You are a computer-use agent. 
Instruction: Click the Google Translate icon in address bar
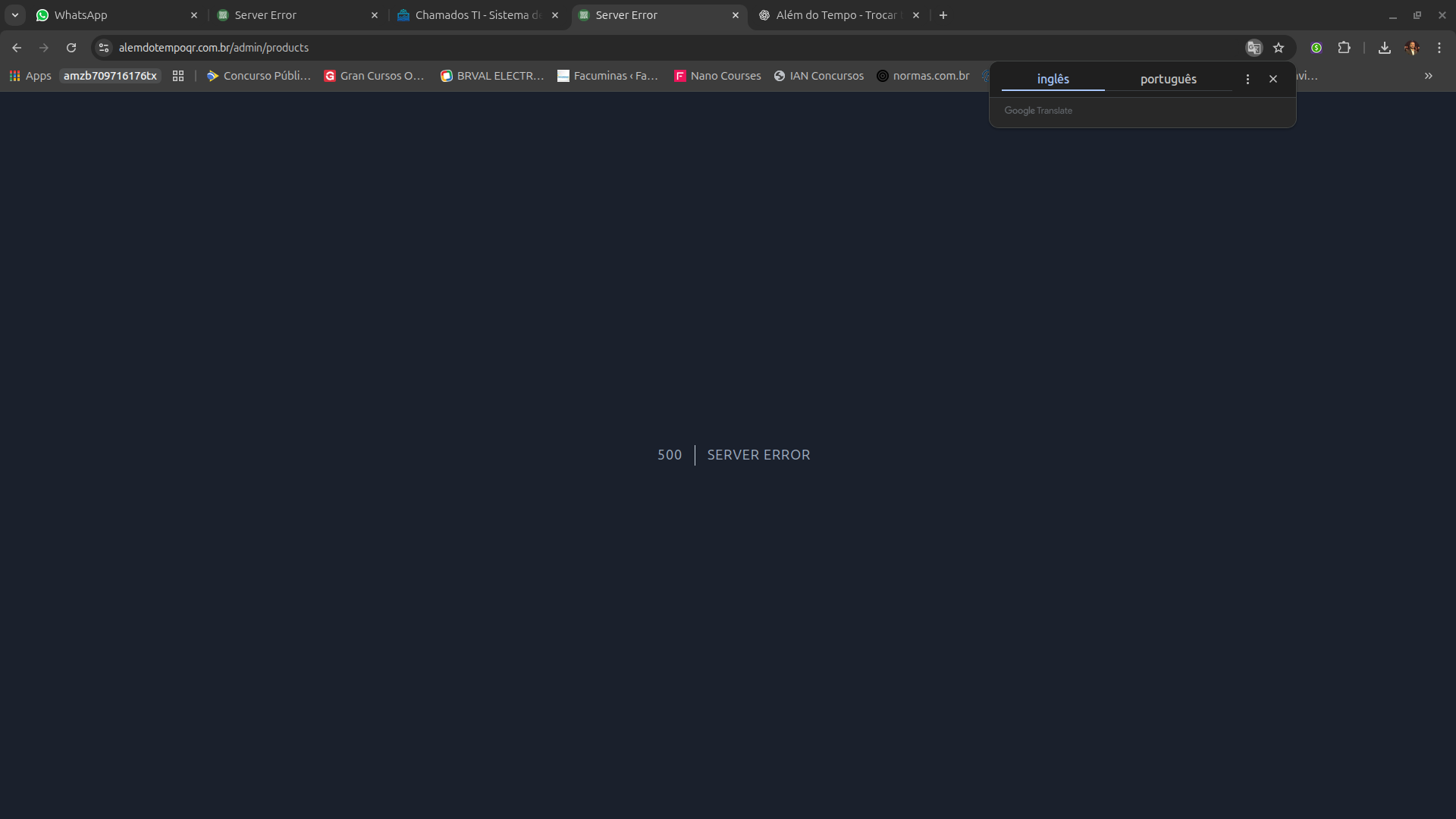click(x=1254, y=48)
